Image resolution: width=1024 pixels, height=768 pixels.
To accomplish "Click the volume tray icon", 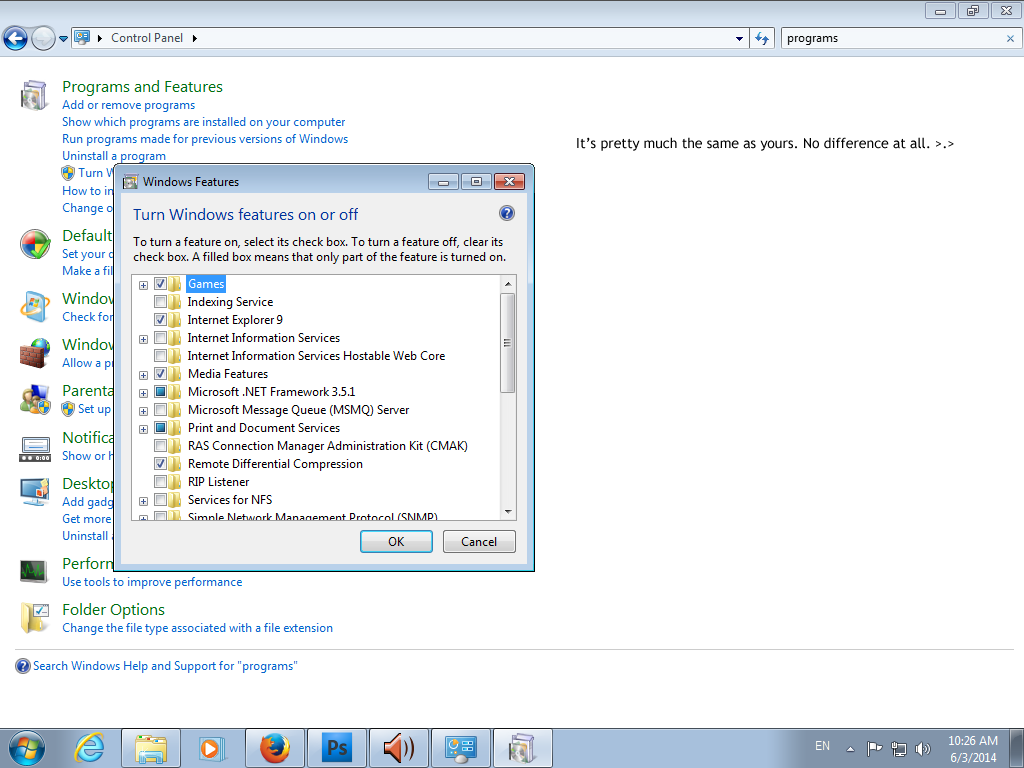I will tap(923, 748).
